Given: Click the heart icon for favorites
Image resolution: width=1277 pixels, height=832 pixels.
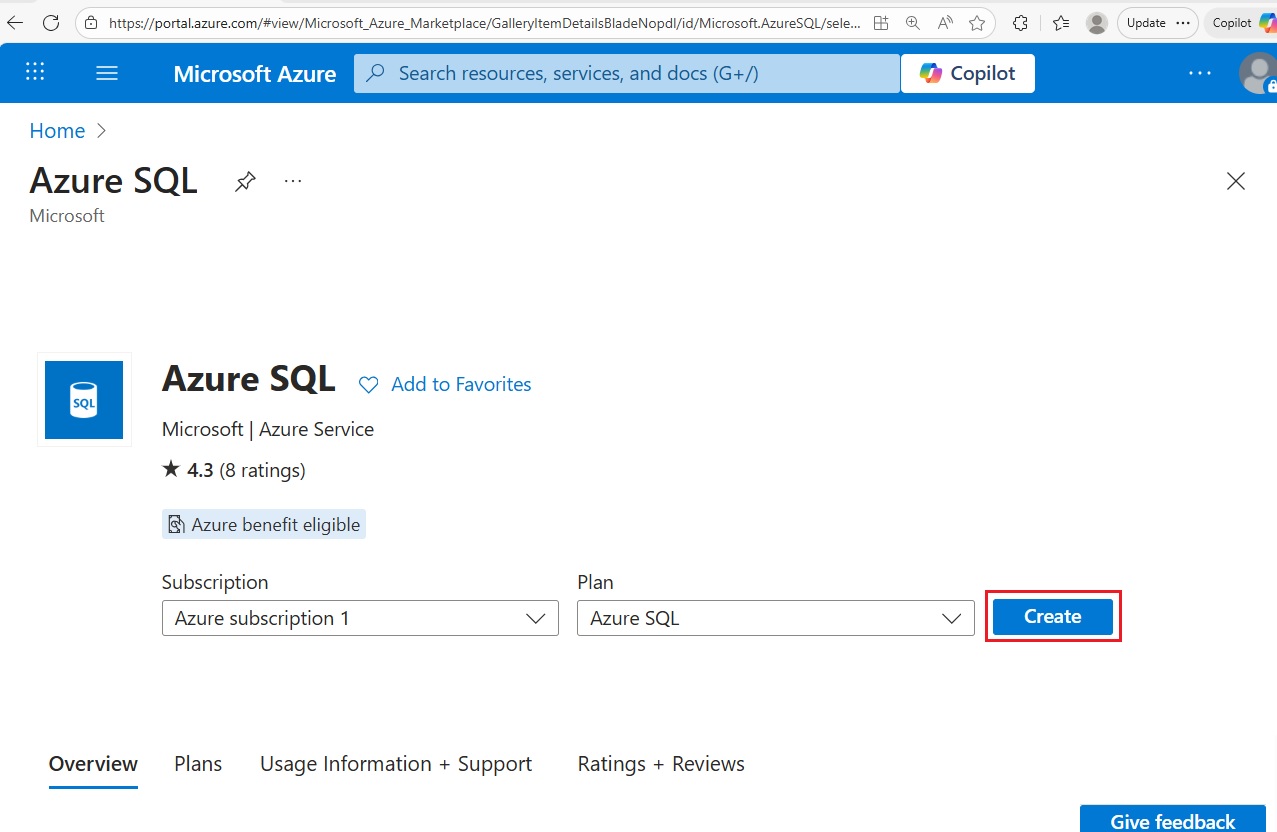Looking at the screenshot, I should pyautogui.click(x=369, y=385).
